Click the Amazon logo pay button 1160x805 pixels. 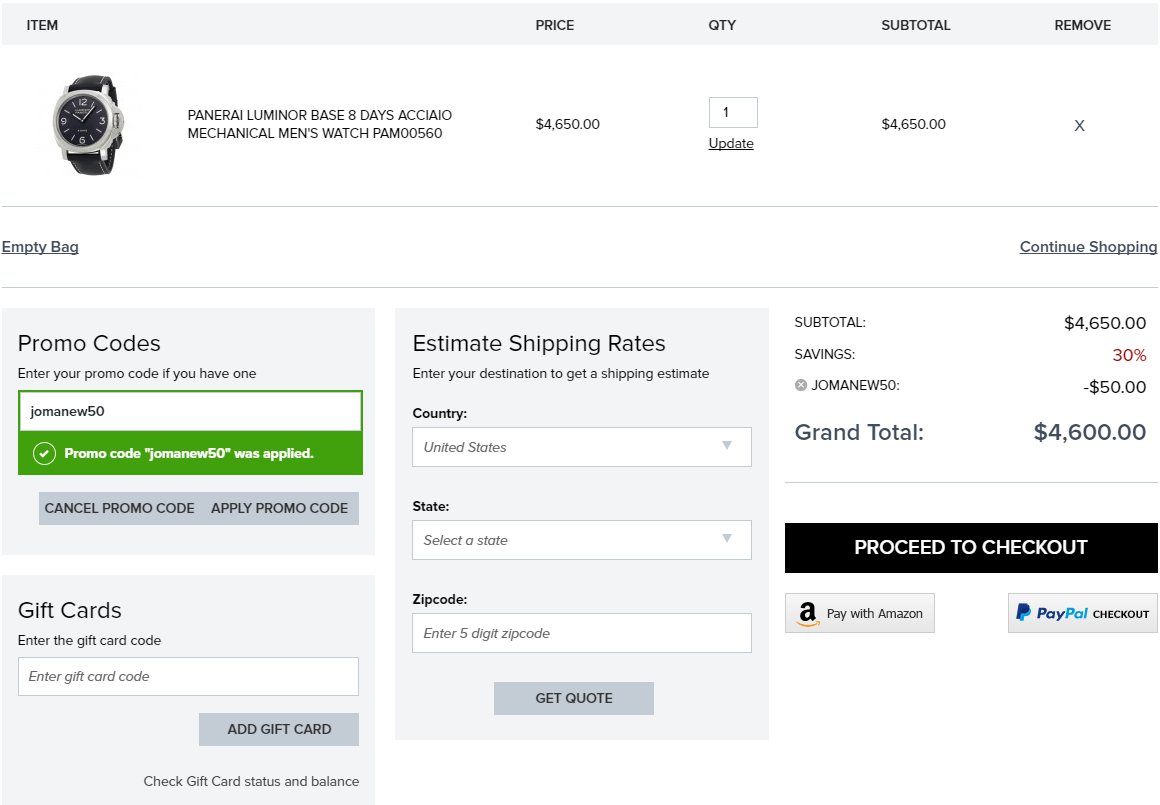[x=860, y=613]
